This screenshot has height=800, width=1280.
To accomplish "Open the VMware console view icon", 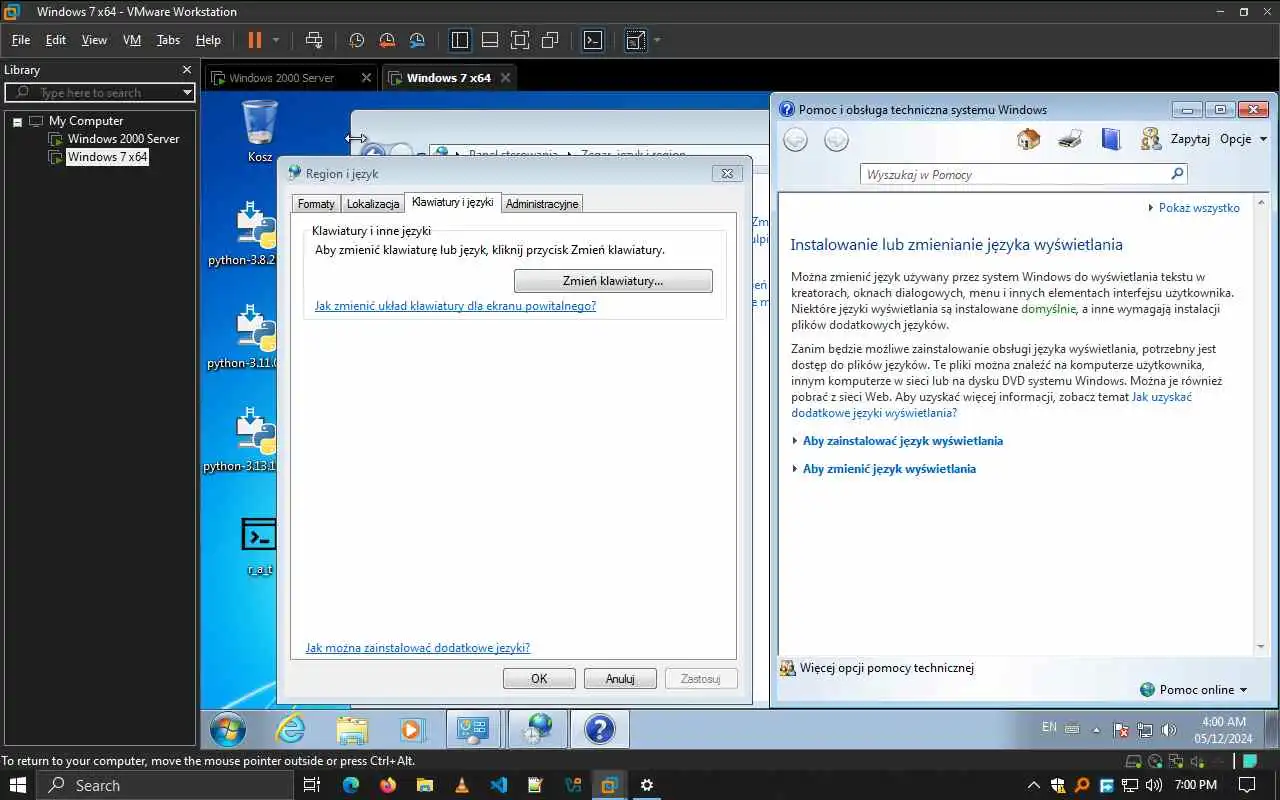I will 593,40.
